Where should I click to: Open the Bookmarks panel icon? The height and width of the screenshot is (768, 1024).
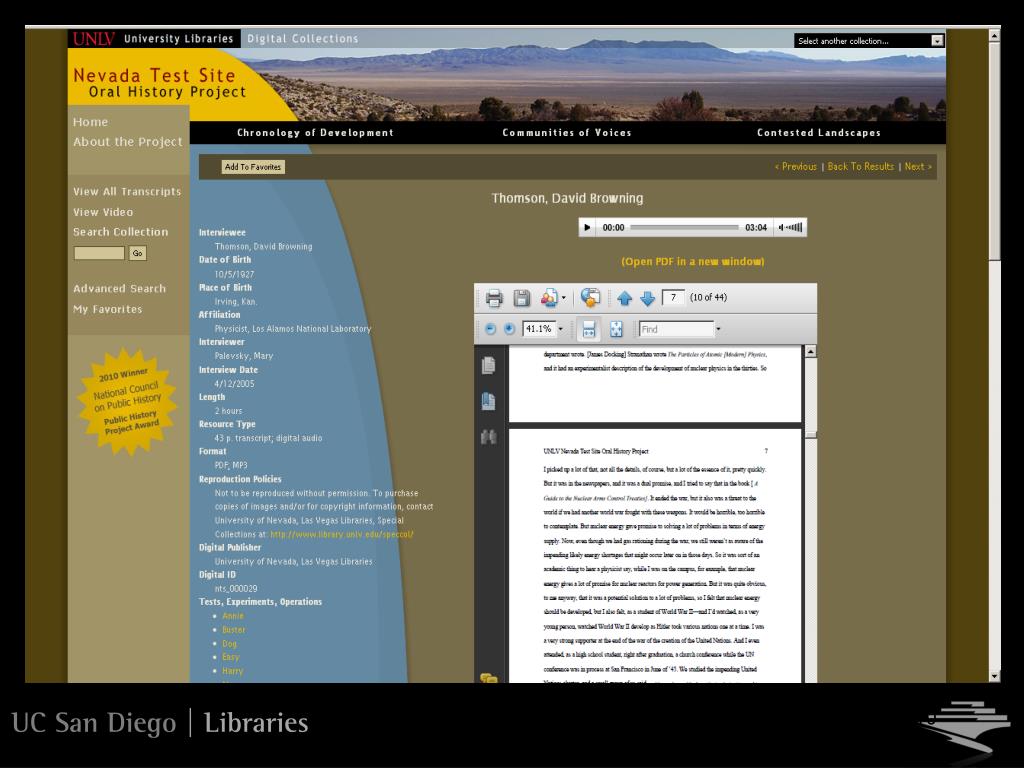488,401
